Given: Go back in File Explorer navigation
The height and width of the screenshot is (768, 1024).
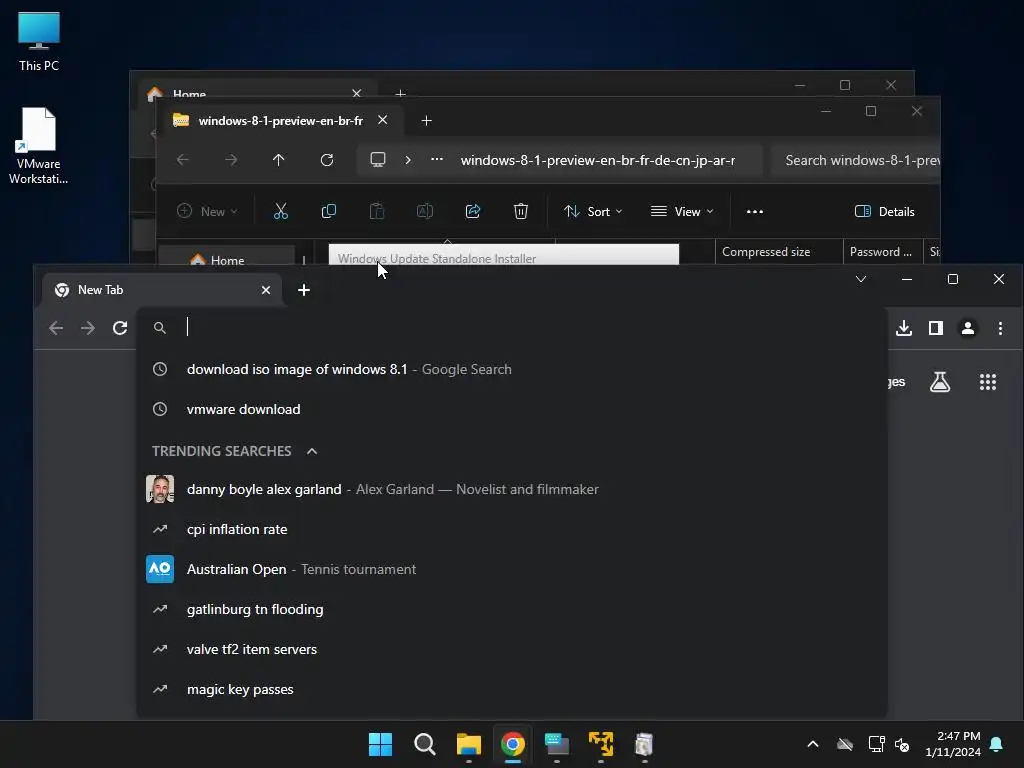Looking at the screenshot, I should (x=183, y=160).
